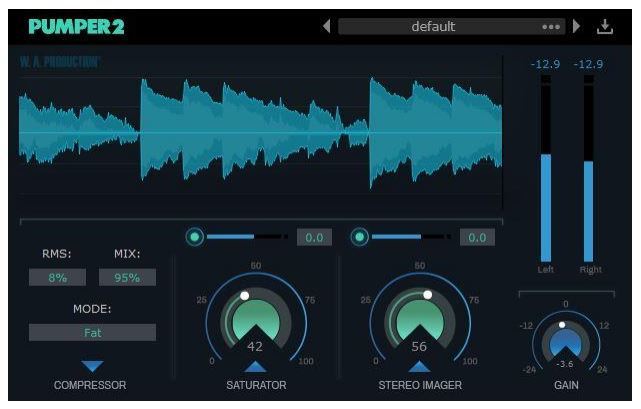Image resolution: width=641 pixels, height=409 pixels.
Task: Expand the Compressor section down arrow
Action: point(92,366)
